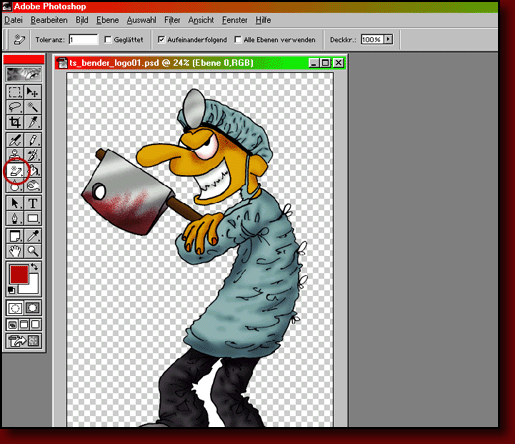Minimize the ts_bender_logo01.psd document window

click(313, 63)
